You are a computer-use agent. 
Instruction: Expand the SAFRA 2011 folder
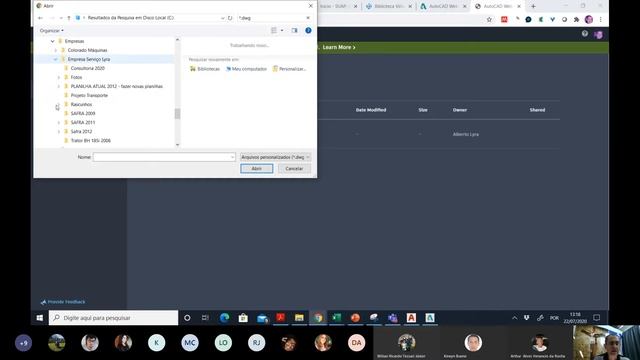coord(59,122)
